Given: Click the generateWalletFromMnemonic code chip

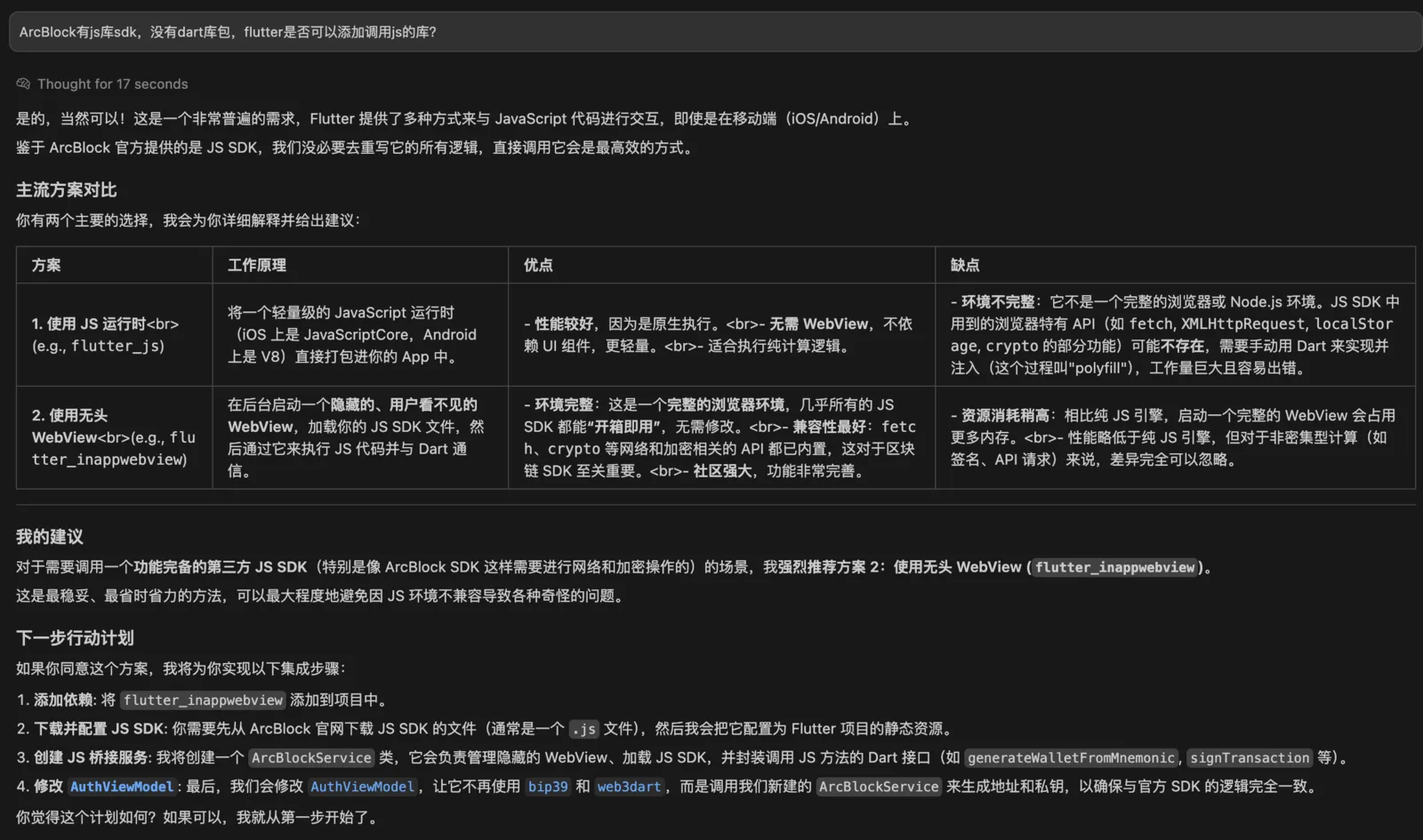Looking at the screenshot, I should click(1071, 758).
